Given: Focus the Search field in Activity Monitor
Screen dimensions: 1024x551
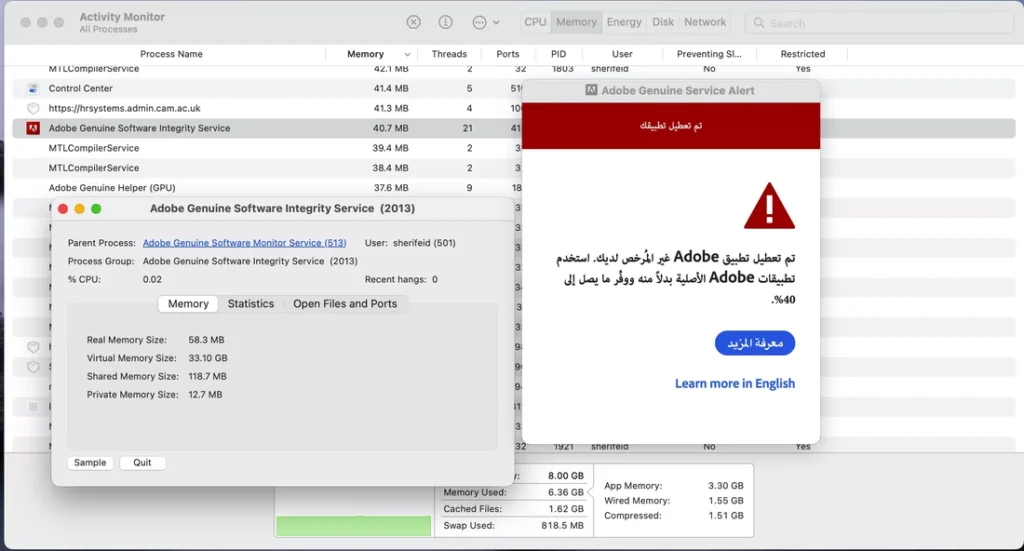Looking at the screenshot, I should (x=879, y=23).
